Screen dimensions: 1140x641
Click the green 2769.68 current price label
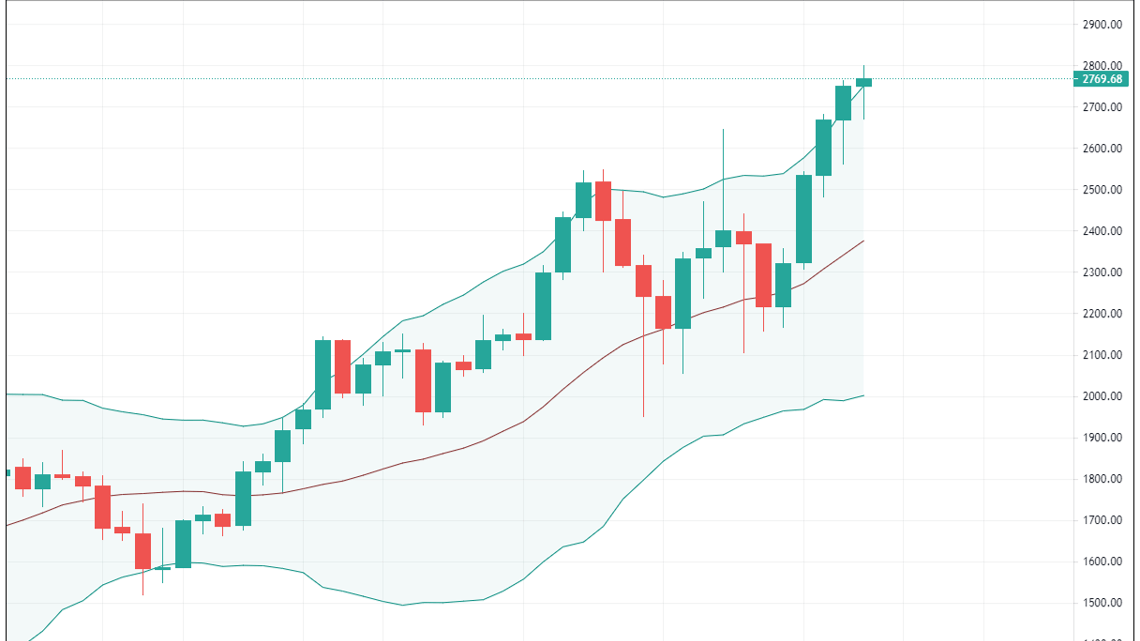pos(1103,79)
